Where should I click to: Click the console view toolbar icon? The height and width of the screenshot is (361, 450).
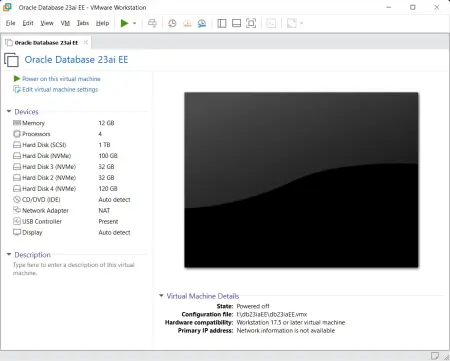pos(271,23)
